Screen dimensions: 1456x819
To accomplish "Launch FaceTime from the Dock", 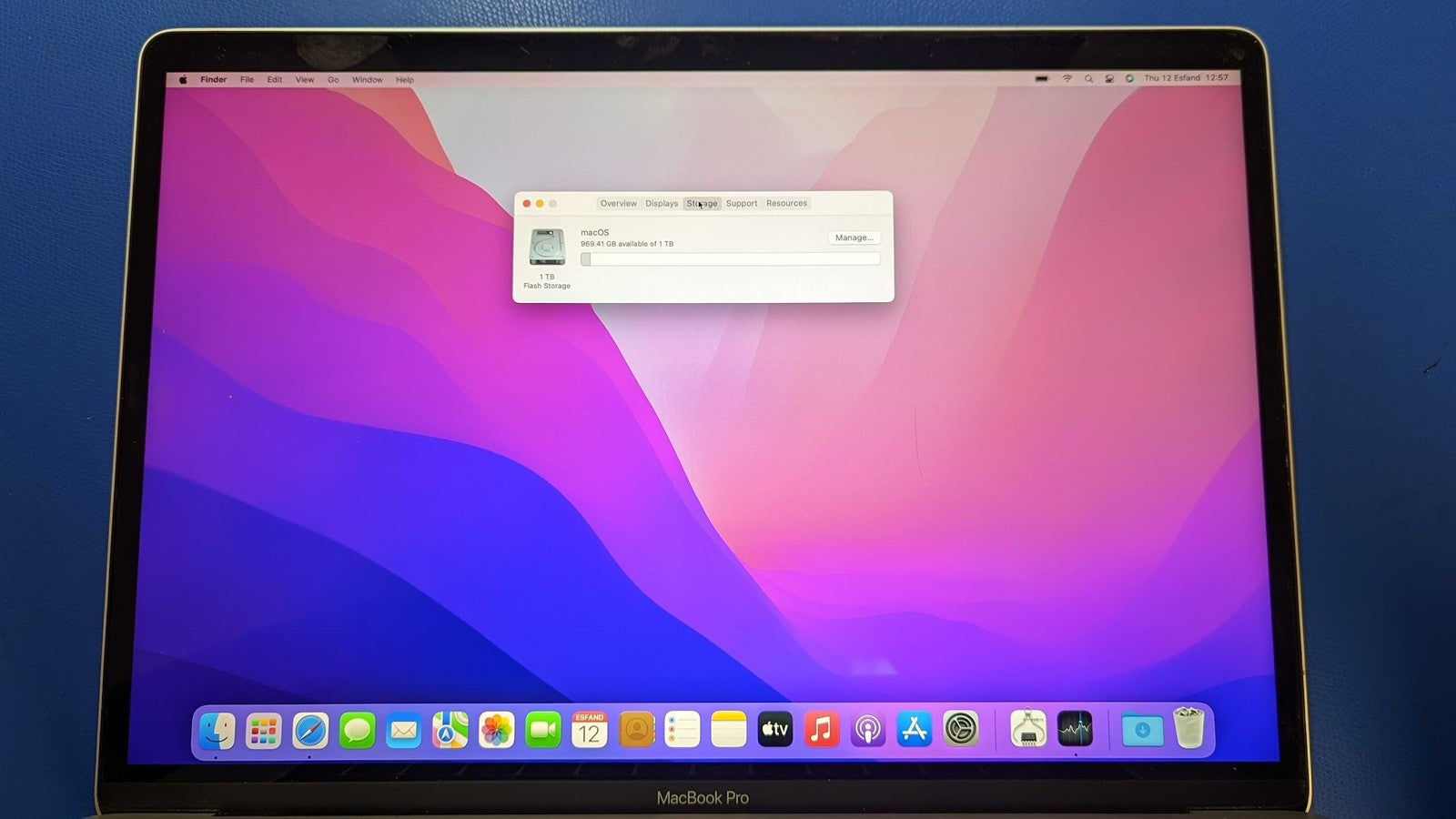I will click(543, 730).
